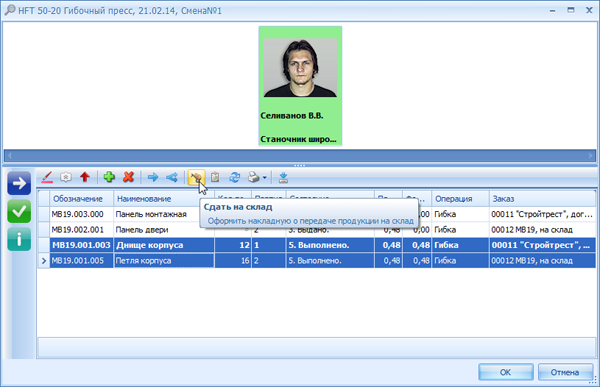Click the clipboard toolbar icon

point(215,177)
